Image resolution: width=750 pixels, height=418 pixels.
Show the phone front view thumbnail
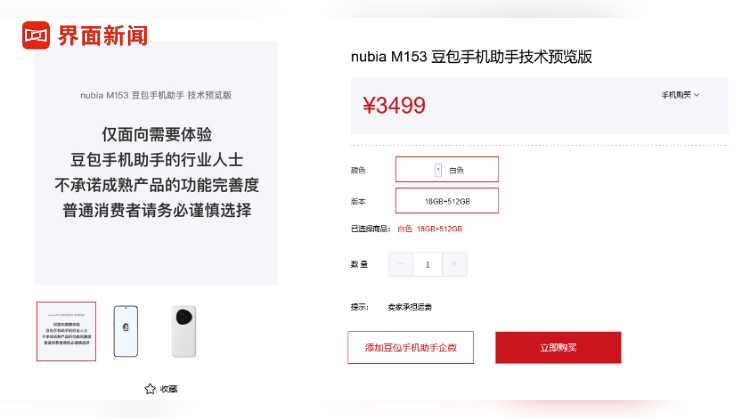coord(126,331)
